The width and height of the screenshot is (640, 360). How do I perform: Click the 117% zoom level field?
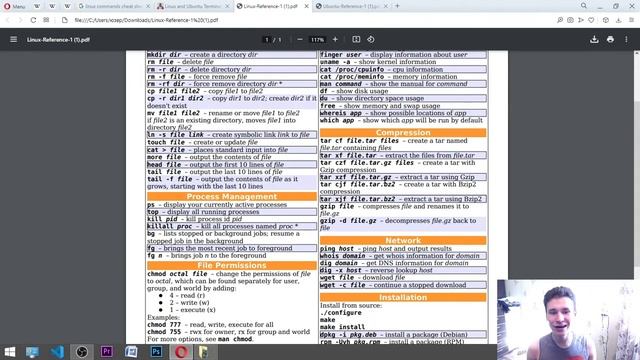(317, 40)
